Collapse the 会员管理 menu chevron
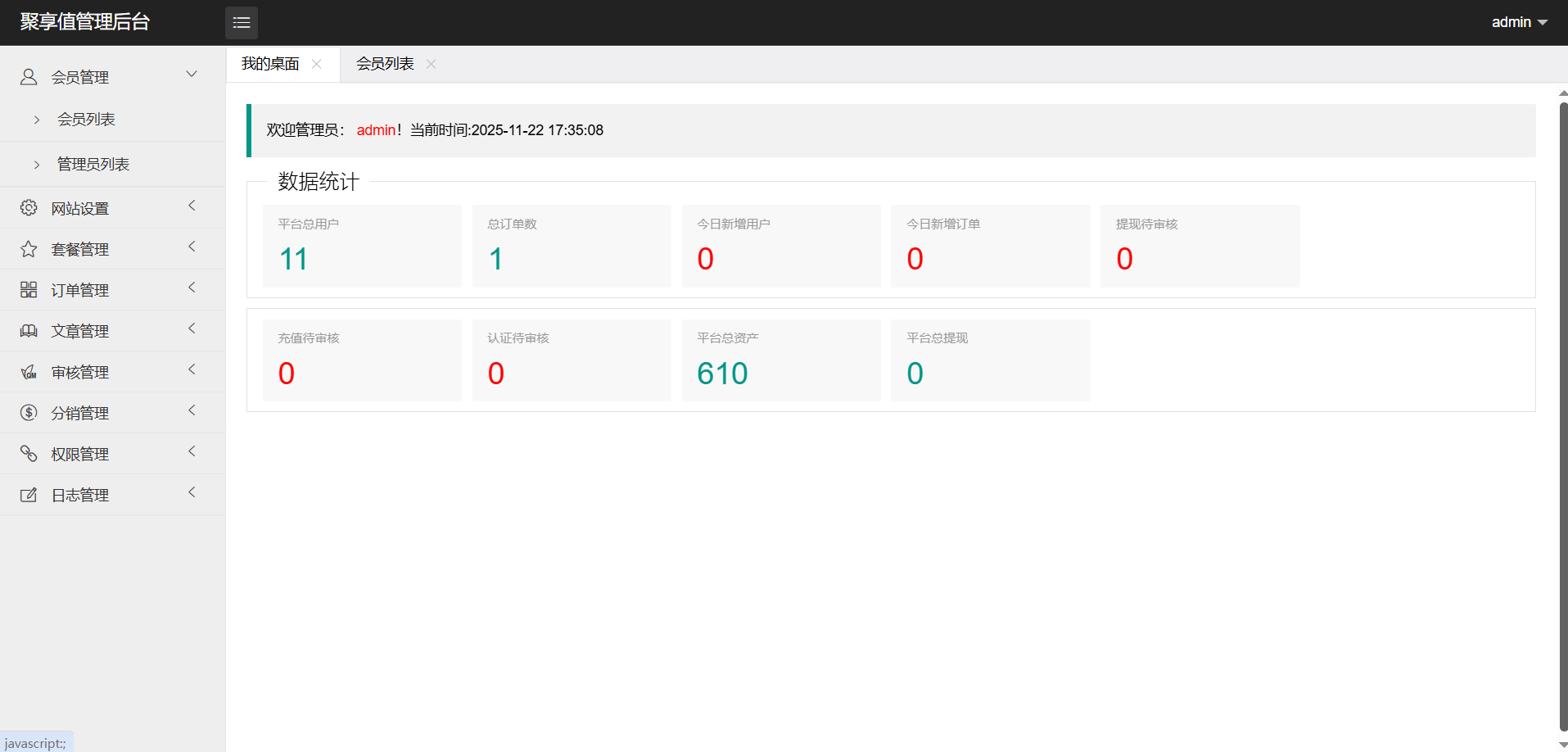The image size is (1568, 752). [192, 75]
